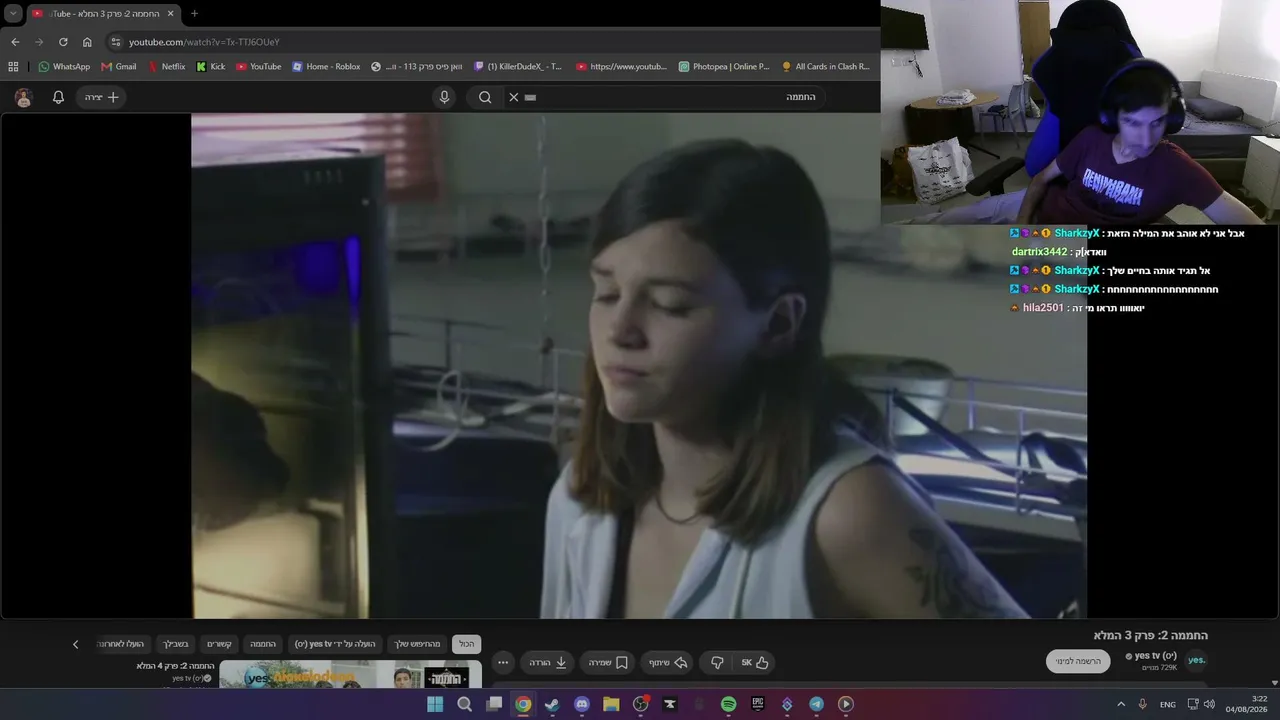Click the YouTube search magnifier icon
Viewport: 1280px width, 720px height.
click(x=485, y=97)
